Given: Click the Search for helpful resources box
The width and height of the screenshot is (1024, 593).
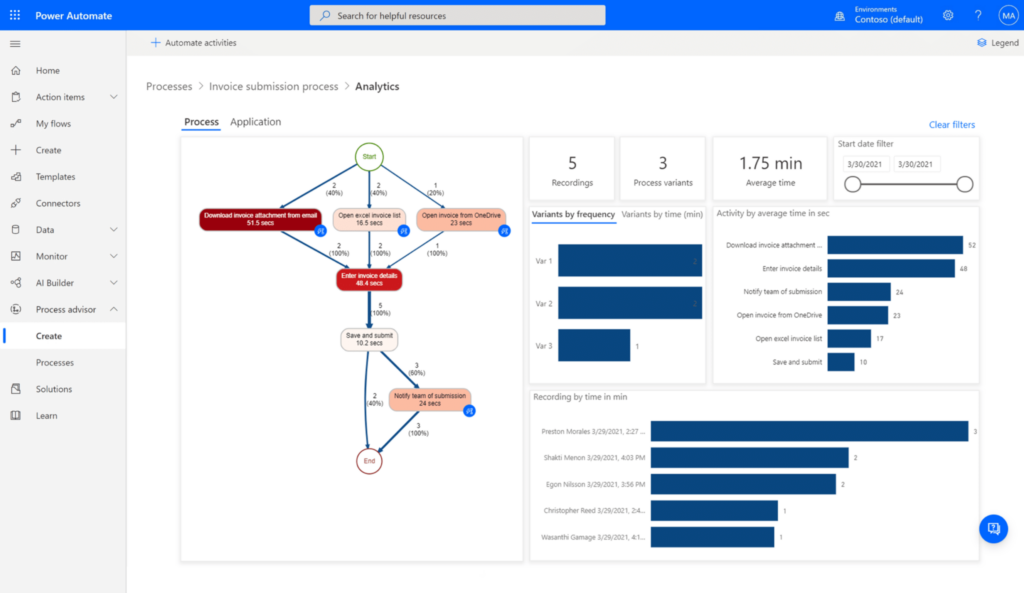Looking at the screenshot, I should click(x=457, y=15).
